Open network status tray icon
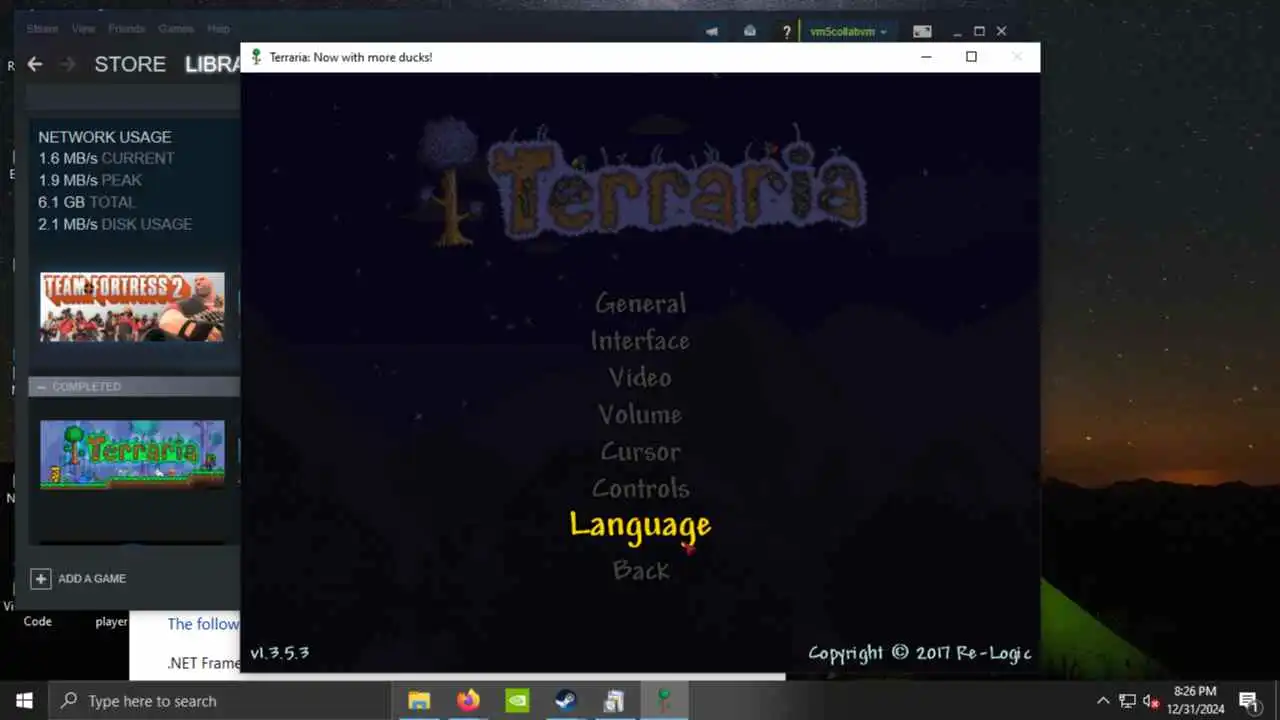 click(x=1127, y=701)
